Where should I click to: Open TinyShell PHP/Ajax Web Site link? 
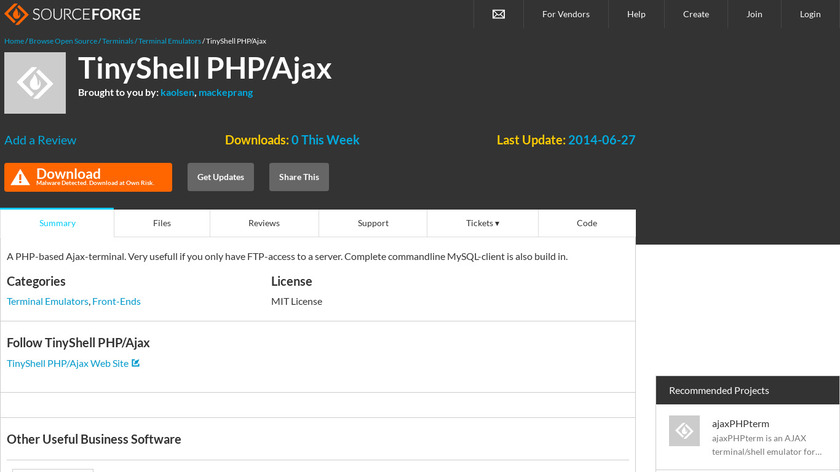(68, 363)
